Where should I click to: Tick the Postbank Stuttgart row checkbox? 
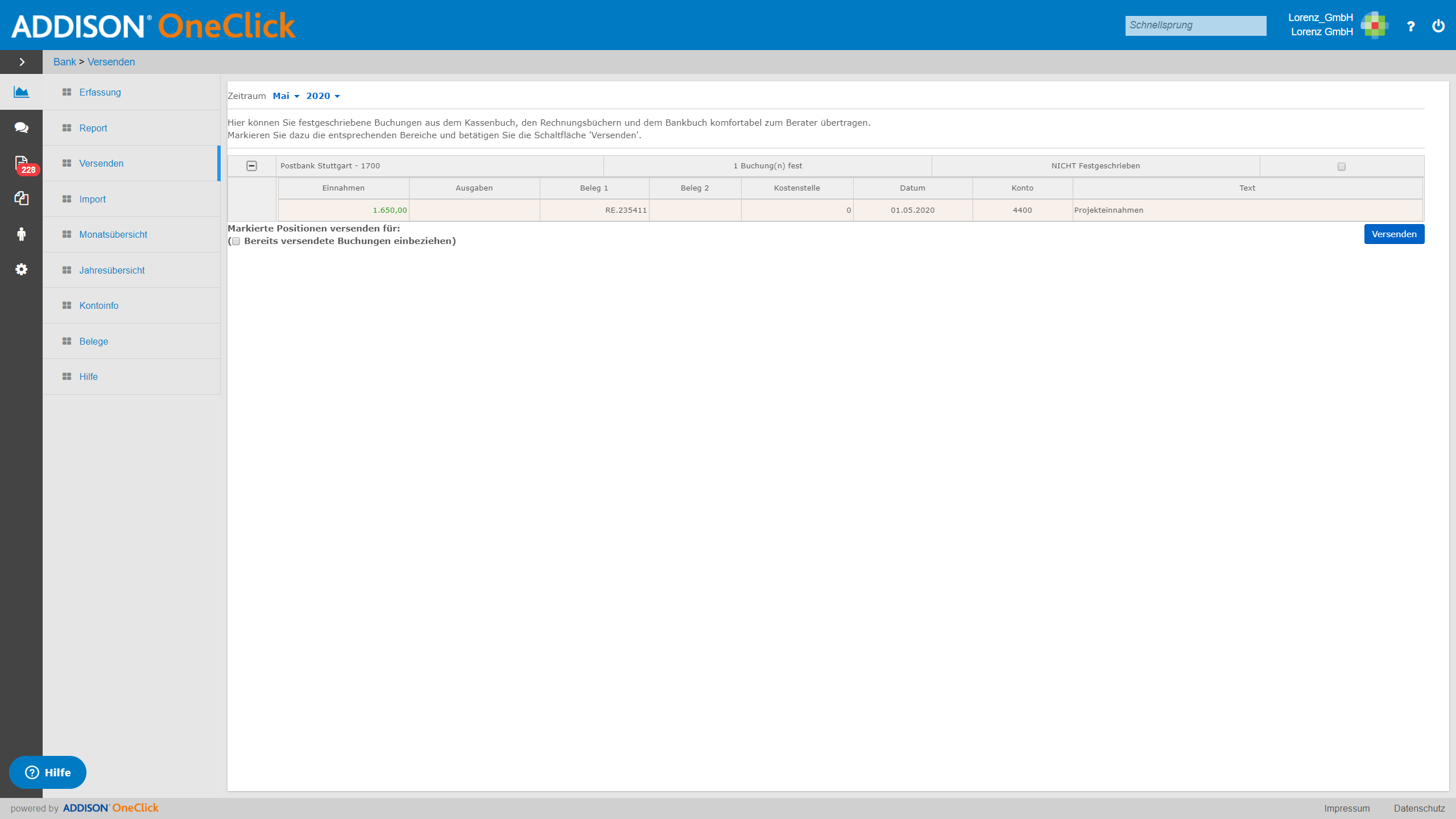1342,167
